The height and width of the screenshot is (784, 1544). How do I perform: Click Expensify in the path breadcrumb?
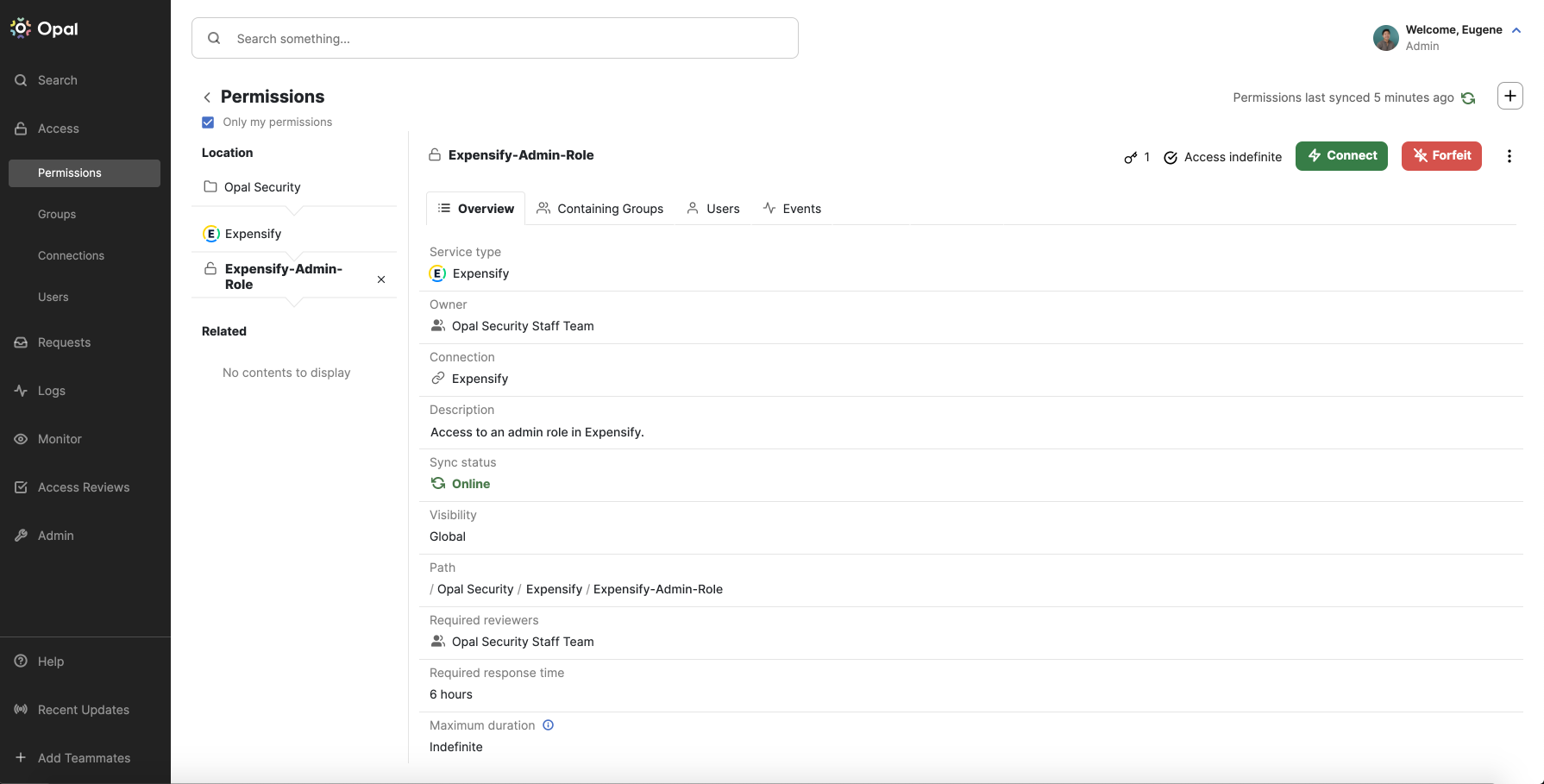(x=554, y=589)
